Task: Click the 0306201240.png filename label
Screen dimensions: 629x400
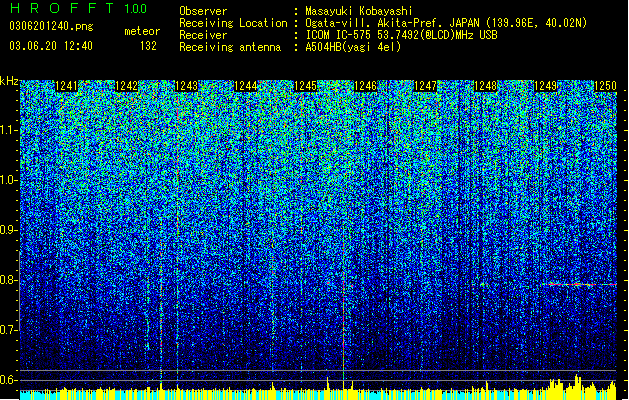Action: [x=51, y=26]
